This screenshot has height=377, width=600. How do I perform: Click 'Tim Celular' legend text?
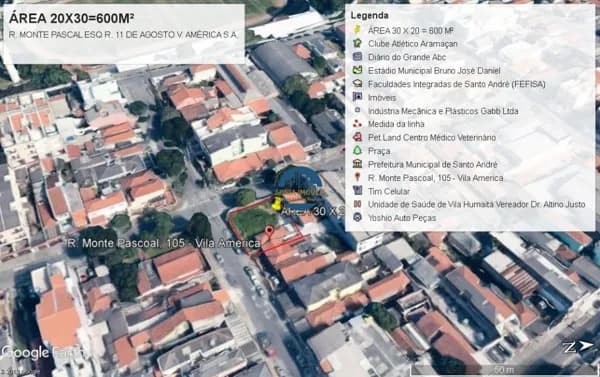point(389,191)
